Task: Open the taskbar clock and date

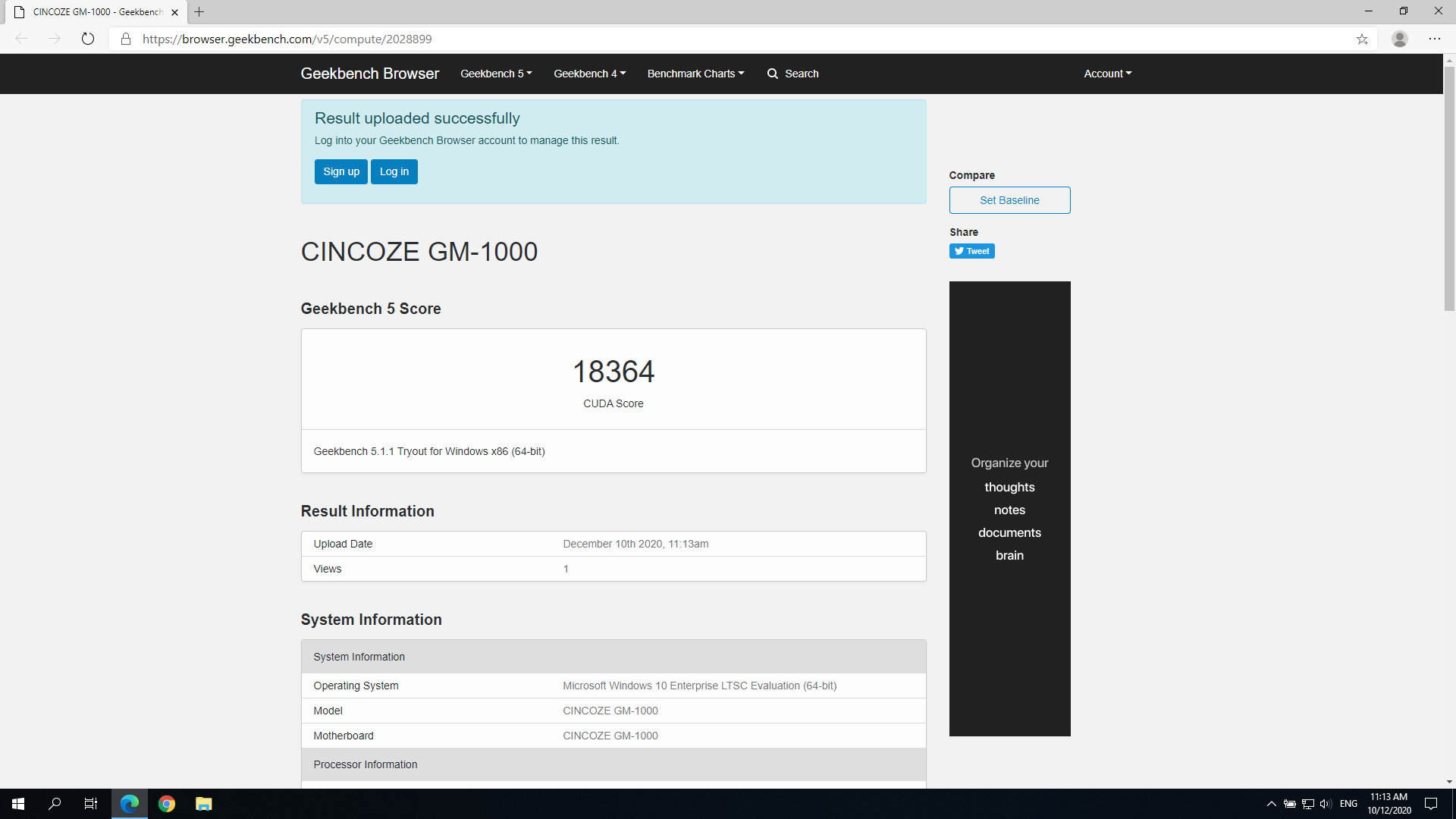Action: click(x=1389, y=804)
